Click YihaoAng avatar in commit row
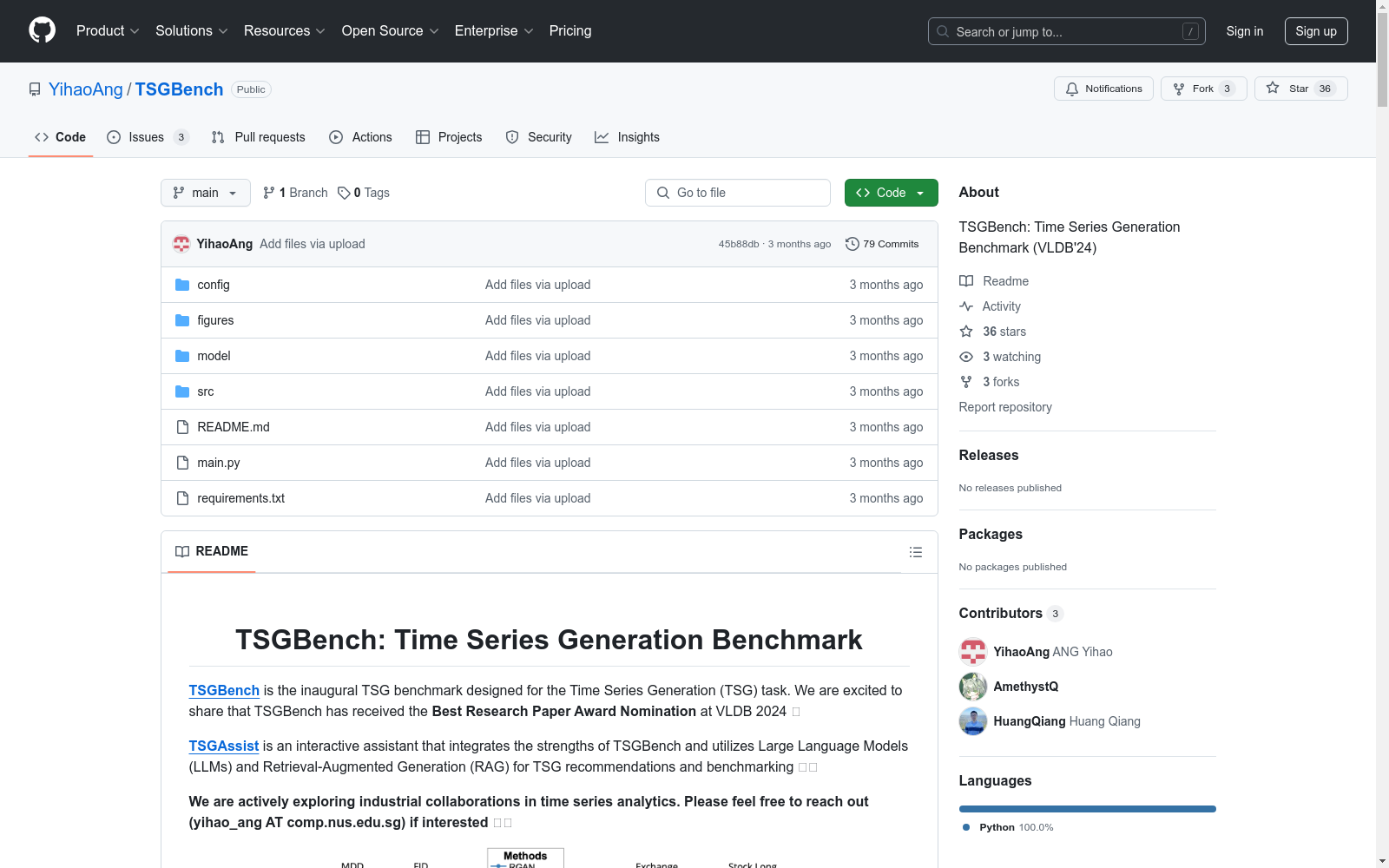The image size is (1389, 868). 181,244
